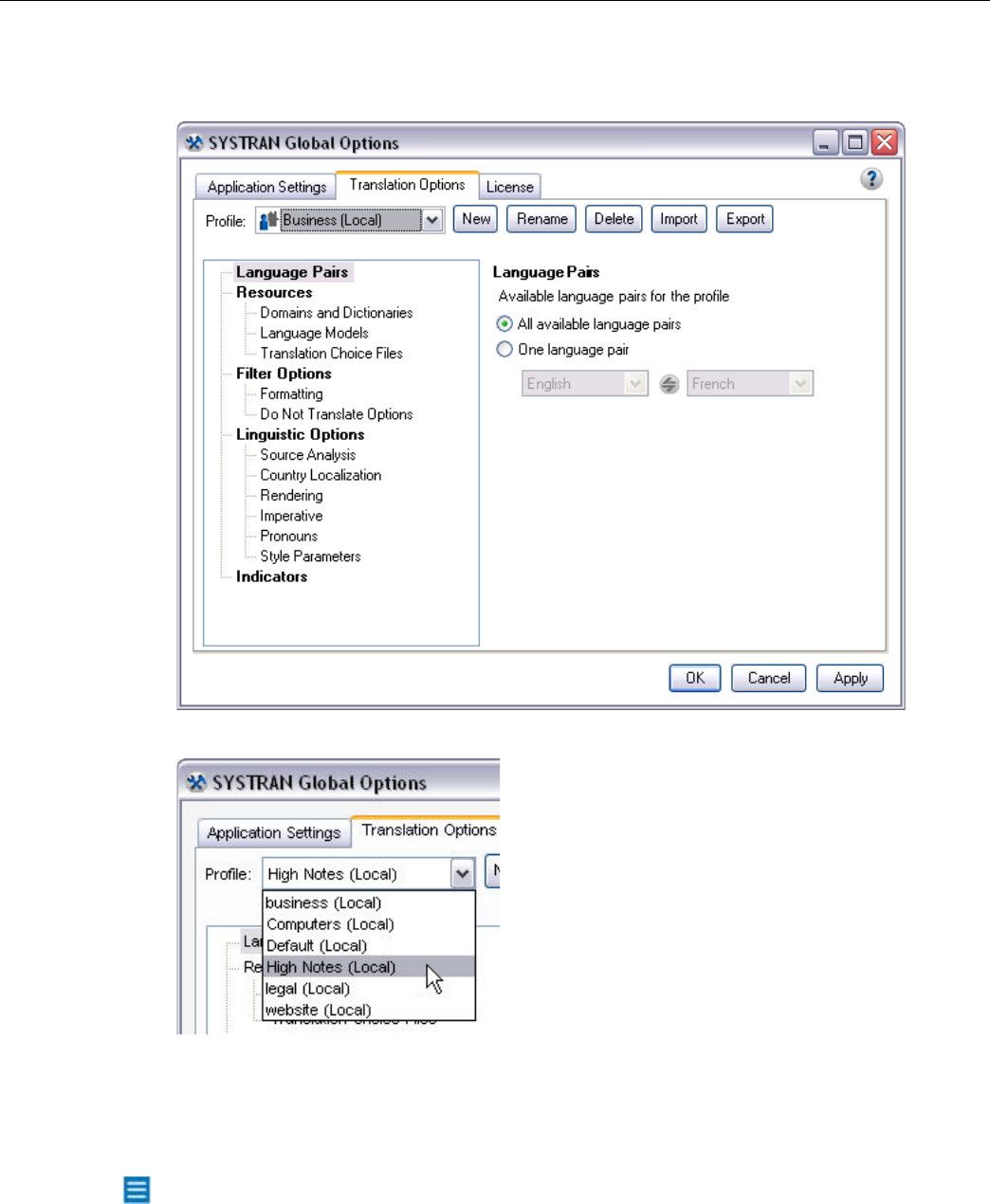Open Translation Choice Files tree item
The image size is (990, 1204).
331,354
